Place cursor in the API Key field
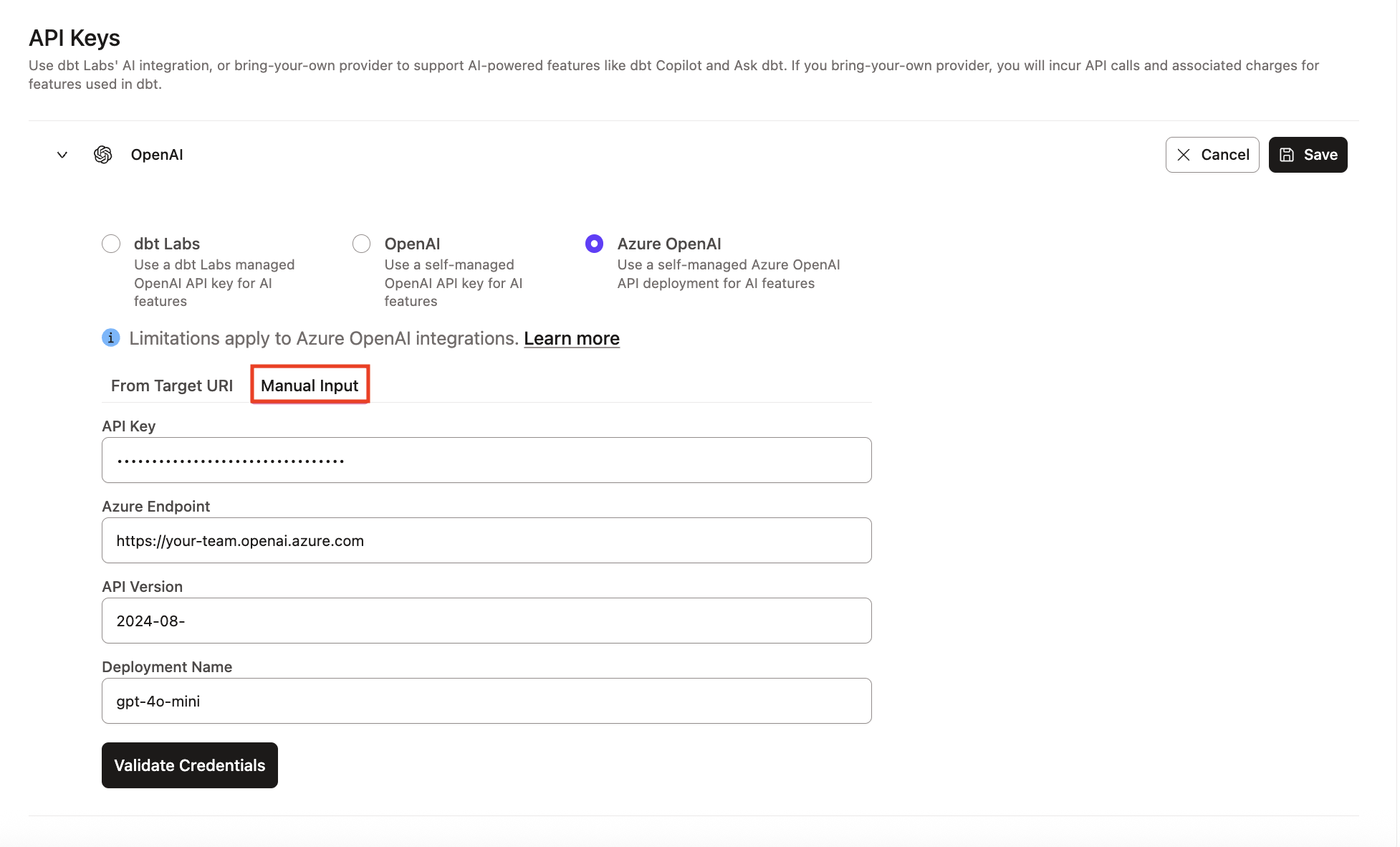Image resolution: width=1400 pixels, height=847 pixels. point(486,459)
